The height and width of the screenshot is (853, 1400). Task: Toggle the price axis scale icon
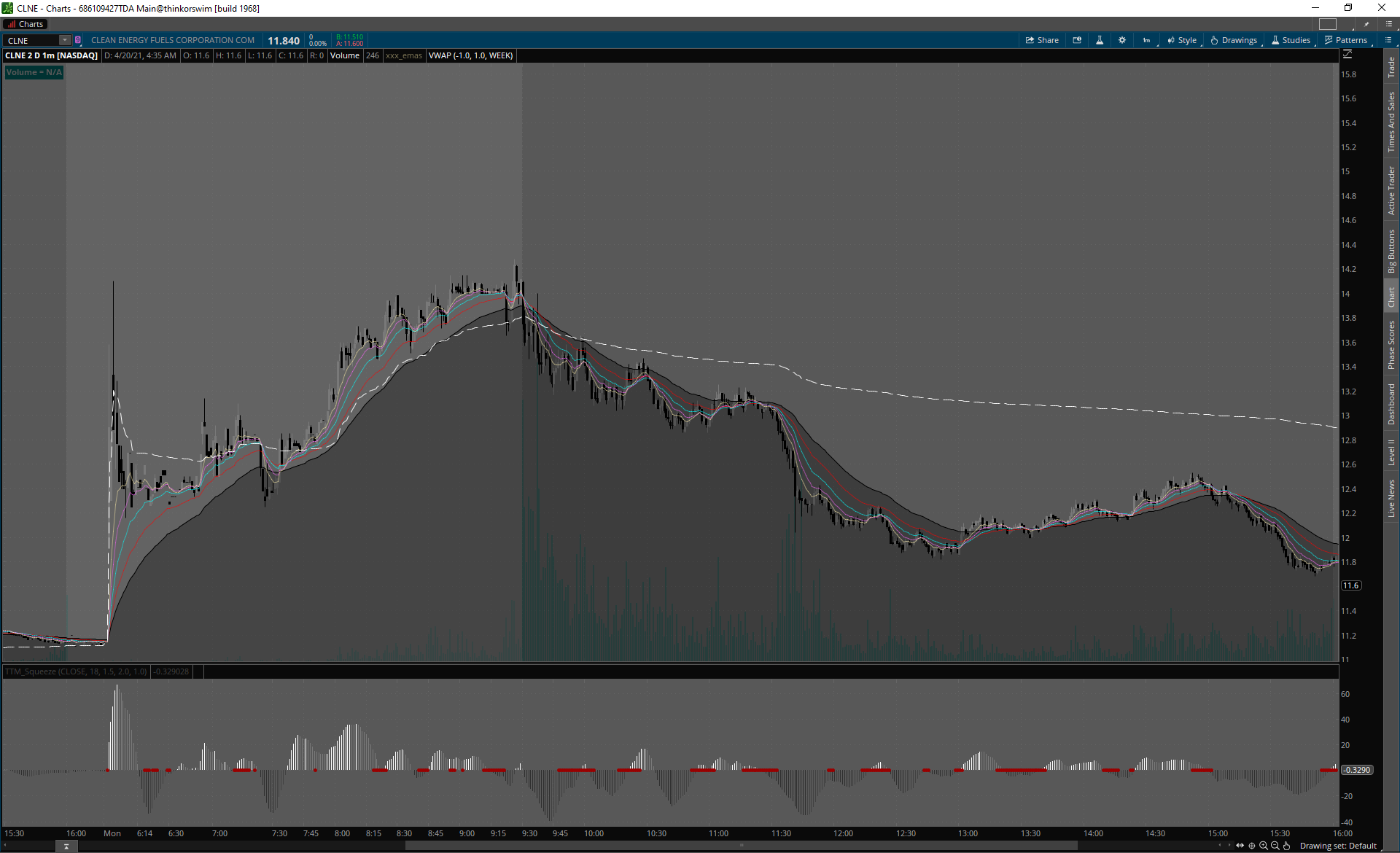point(1347,55)
